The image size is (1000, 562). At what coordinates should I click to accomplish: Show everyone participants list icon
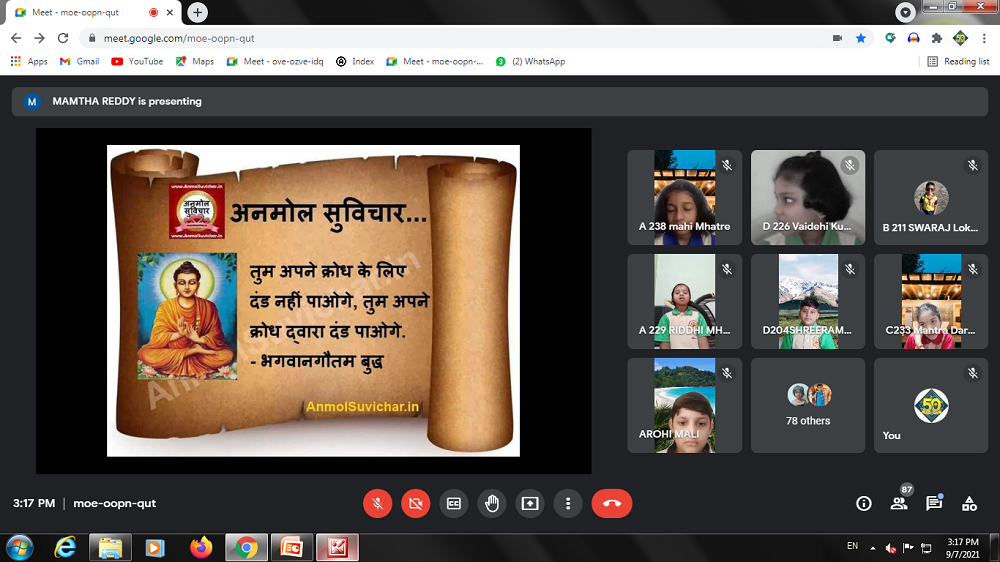click(899, 504)
